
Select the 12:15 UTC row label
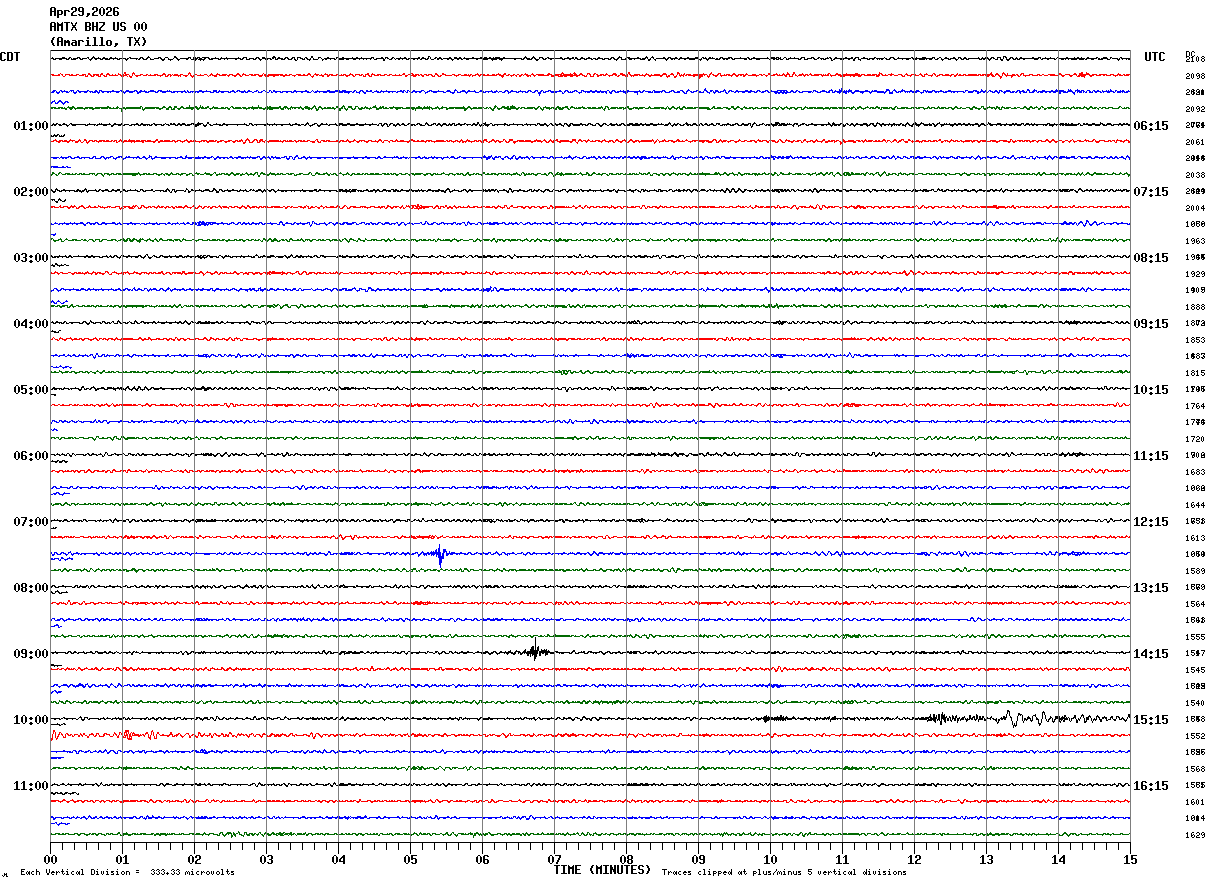[x=1150, y=522]
